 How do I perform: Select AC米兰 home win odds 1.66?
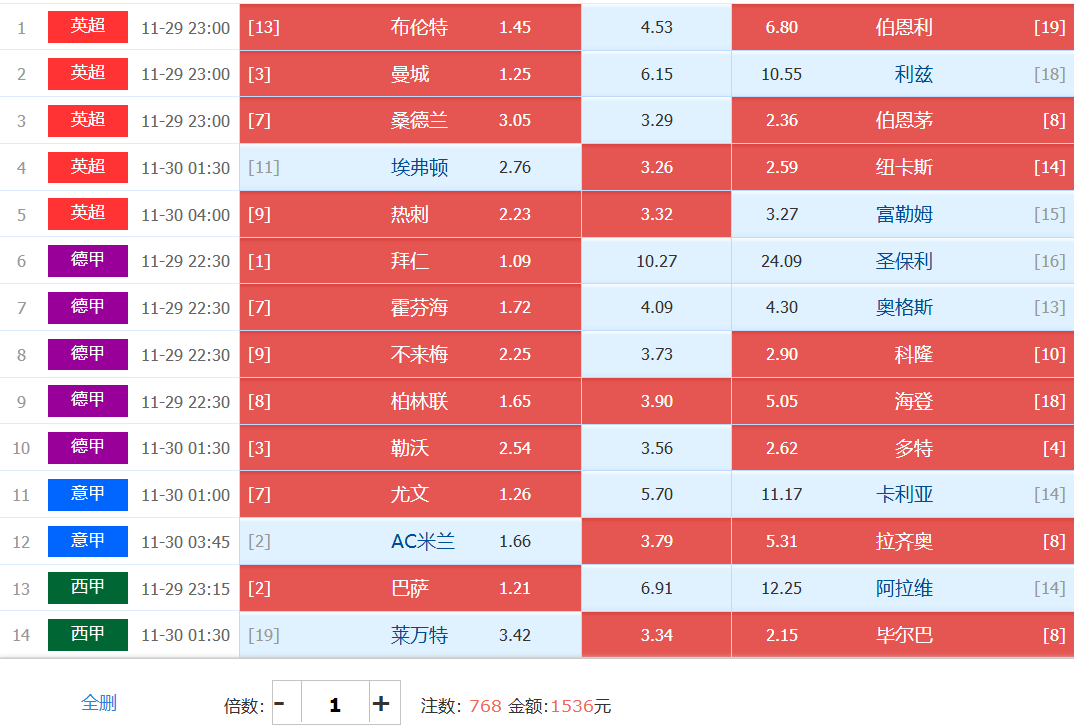pyautogui.click(x=410, y=541)
